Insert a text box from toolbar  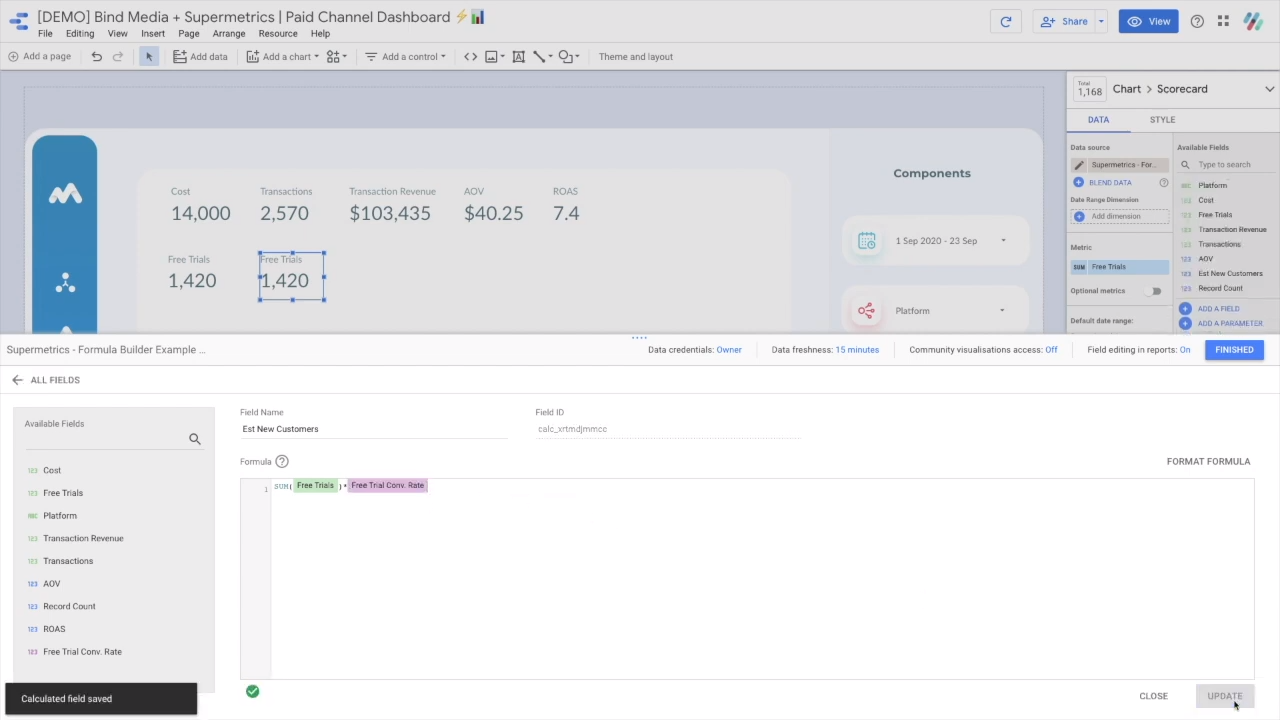[x=518, y=57]
